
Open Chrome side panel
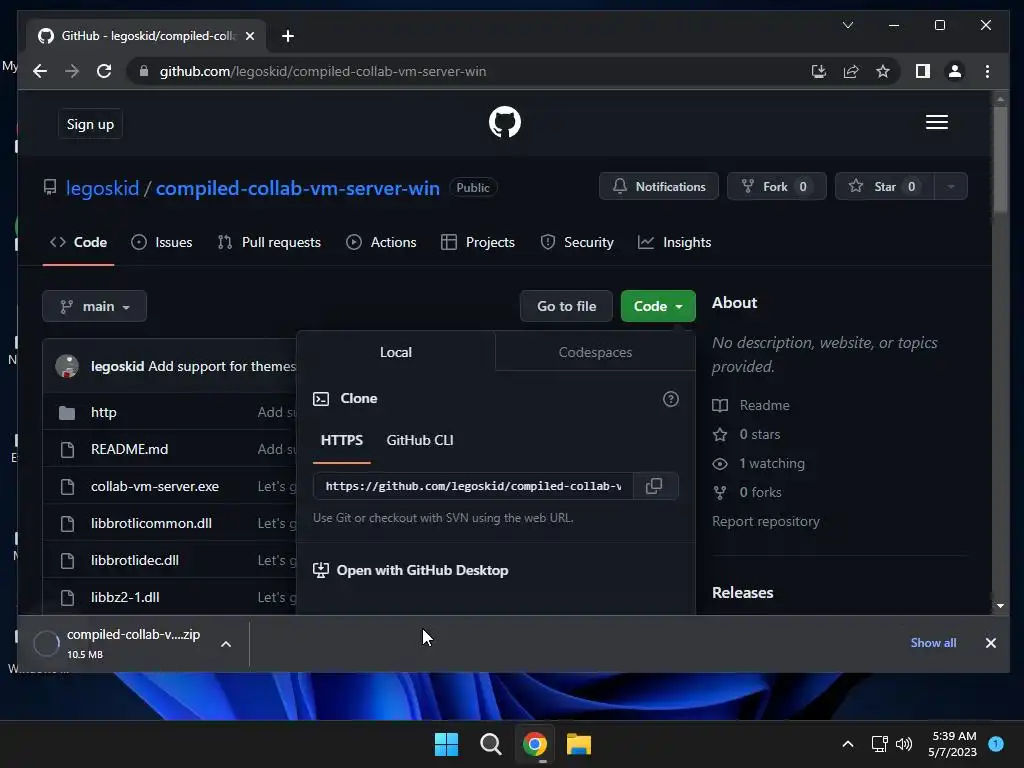[x=922, y=71]
